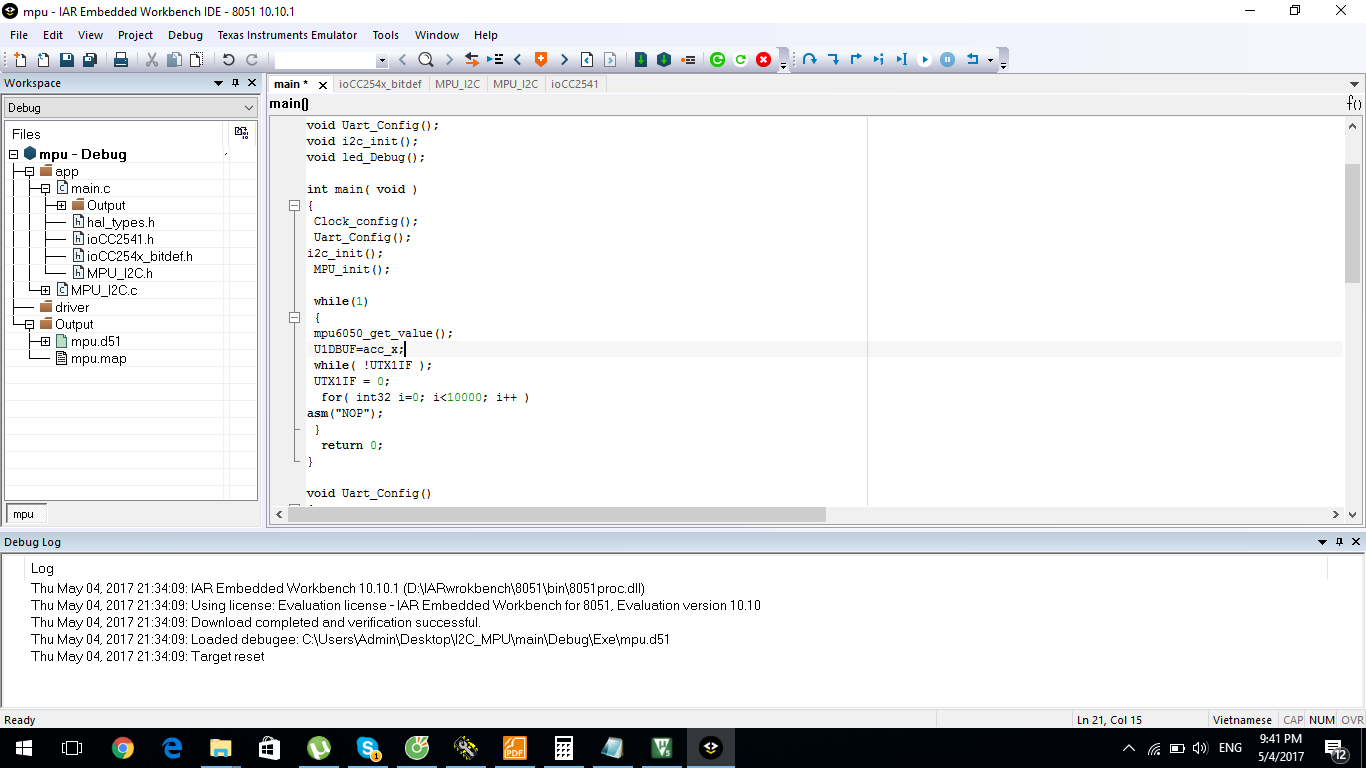1366x768 pixels.
Task: Open the Calculator from the taskbar
Action: [x=563, y=748]
